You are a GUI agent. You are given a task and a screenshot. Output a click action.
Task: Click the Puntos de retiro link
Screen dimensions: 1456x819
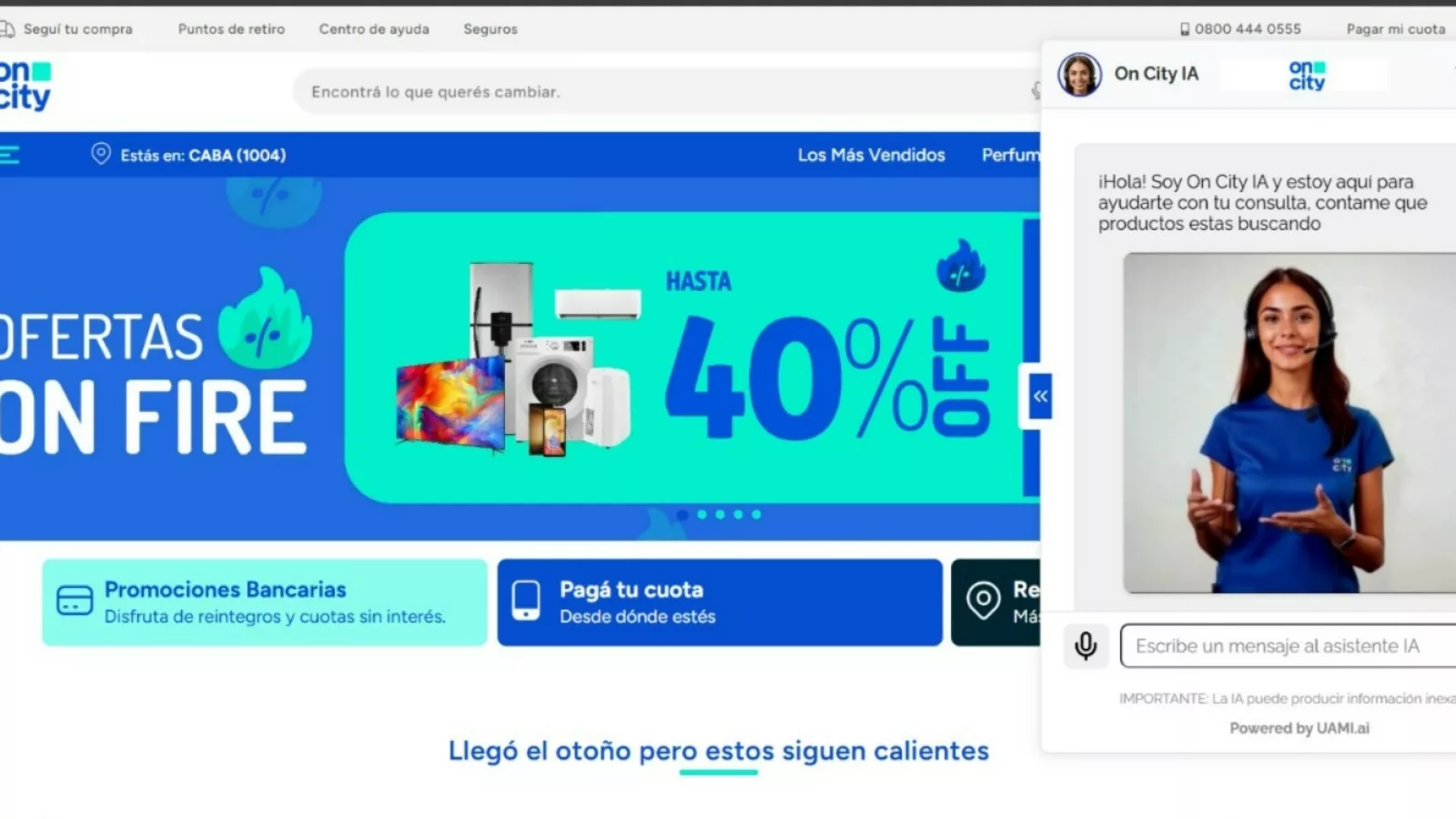pos(231,29)
